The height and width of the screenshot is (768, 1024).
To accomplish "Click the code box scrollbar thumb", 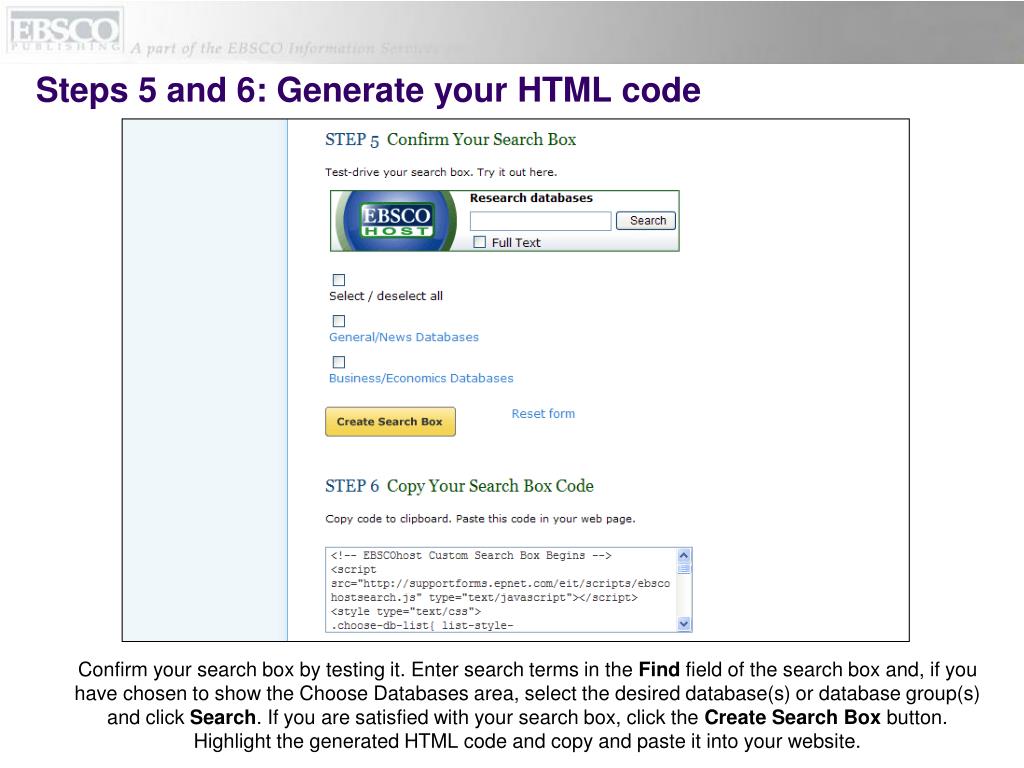I will 684,569.
